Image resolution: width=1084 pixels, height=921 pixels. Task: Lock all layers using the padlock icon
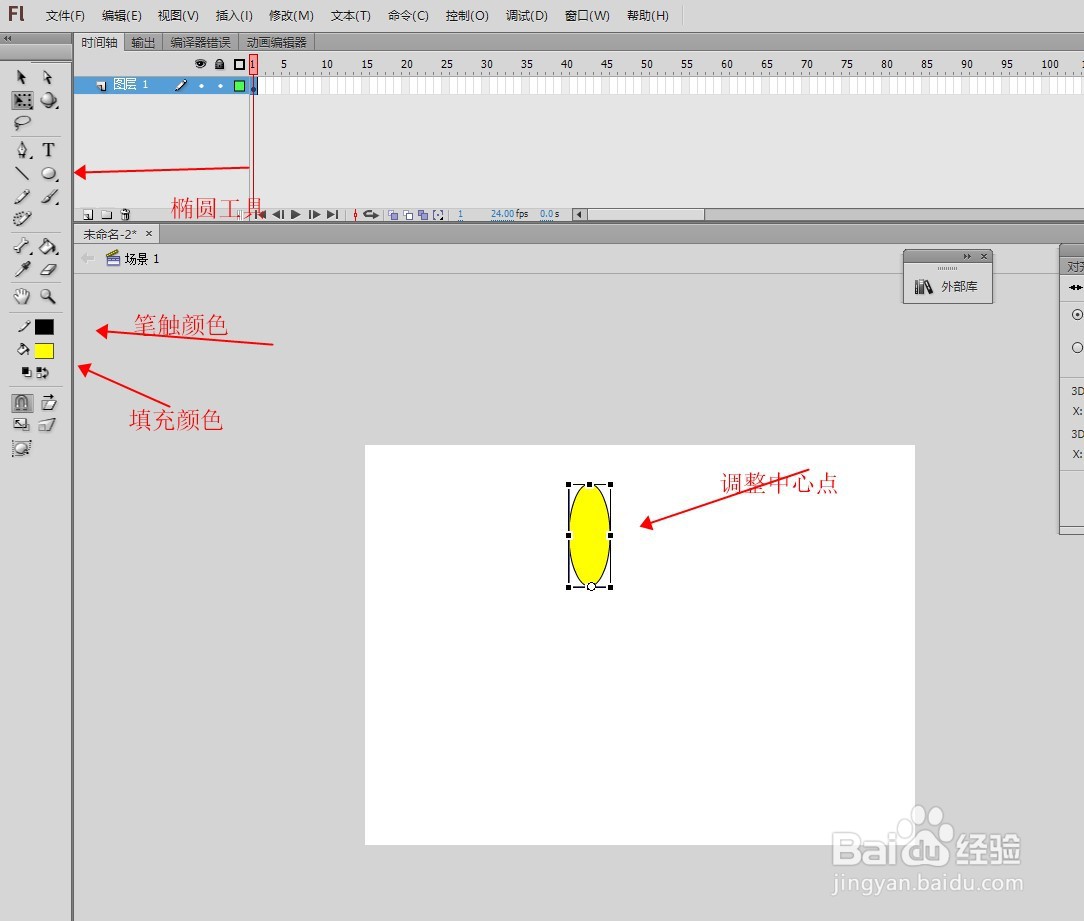tap(220, 64)
